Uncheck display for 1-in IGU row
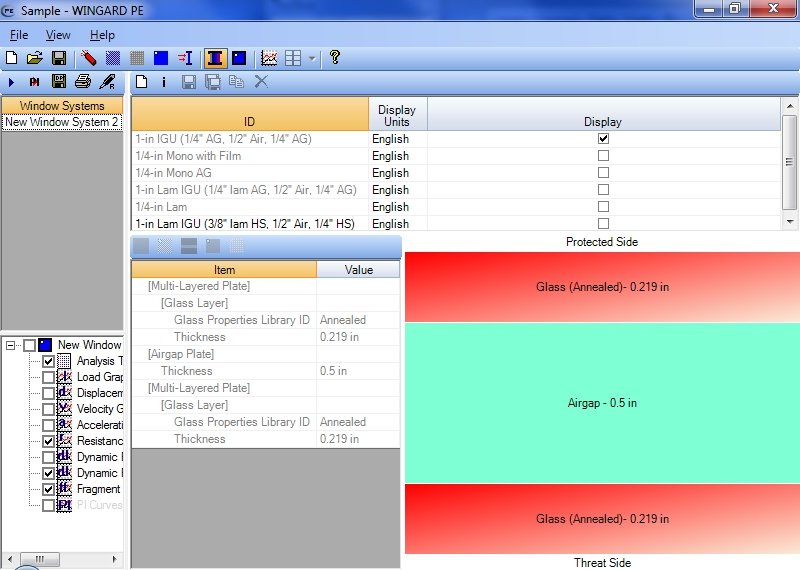This screenshot has height=570, width=800. click(603, 139)
